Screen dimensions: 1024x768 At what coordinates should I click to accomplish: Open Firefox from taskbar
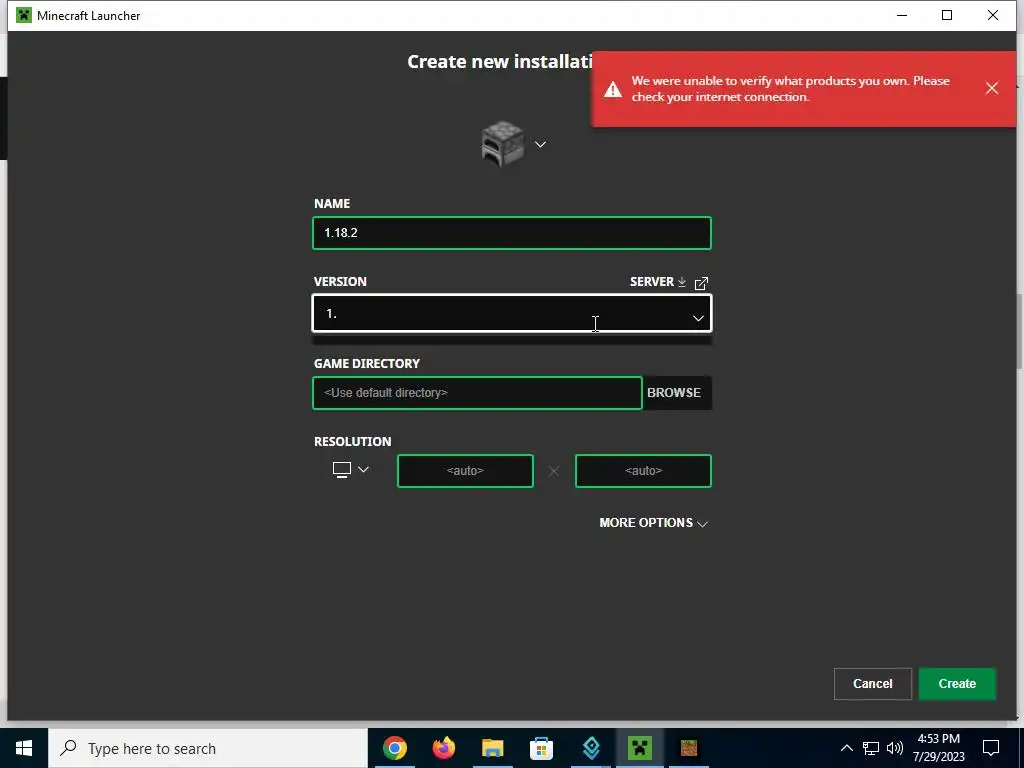[443, 748]
